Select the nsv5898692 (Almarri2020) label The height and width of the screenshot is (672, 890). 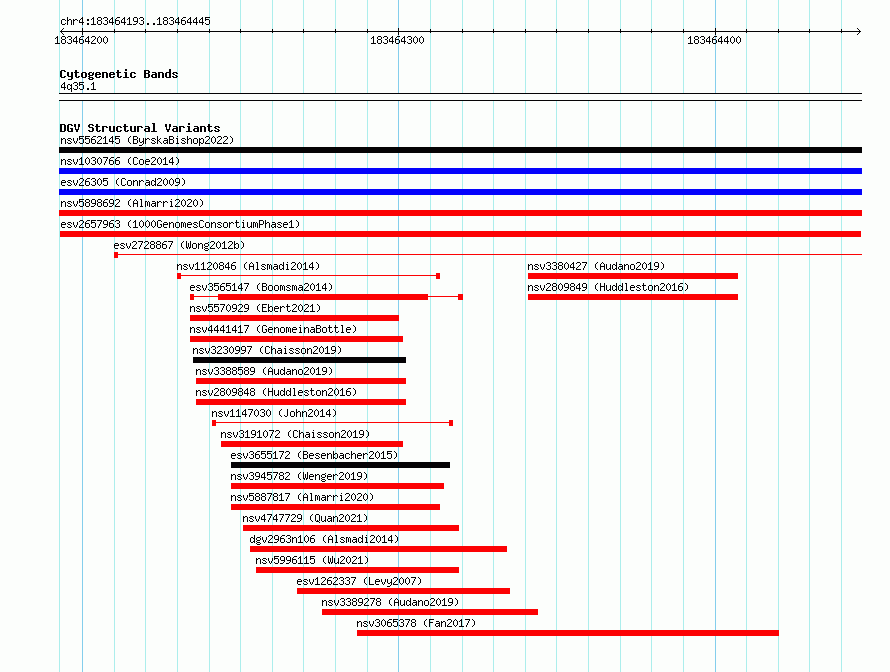[132, 203]
